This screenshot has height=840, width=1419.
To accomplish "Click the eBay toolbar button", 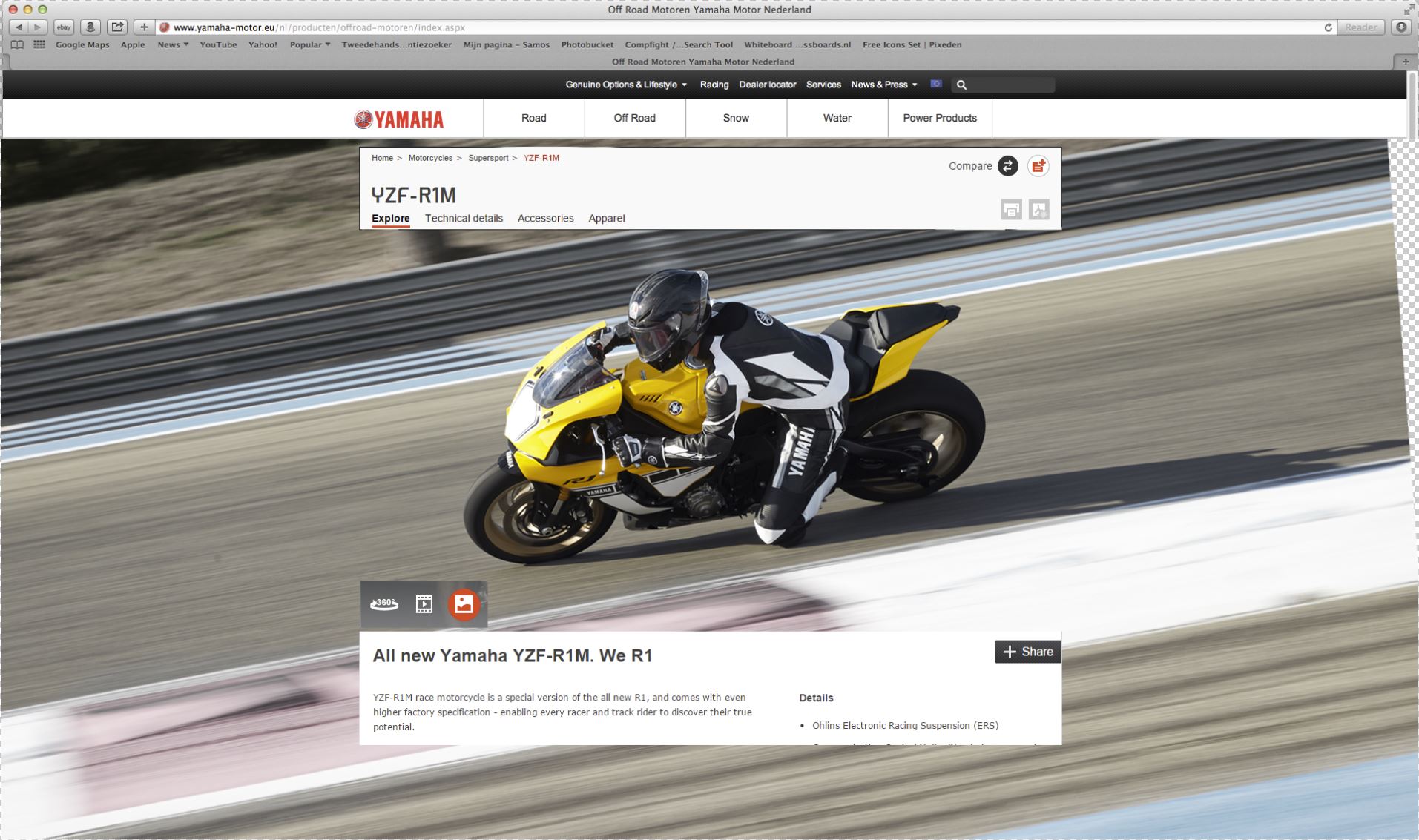I will point(64,27).
